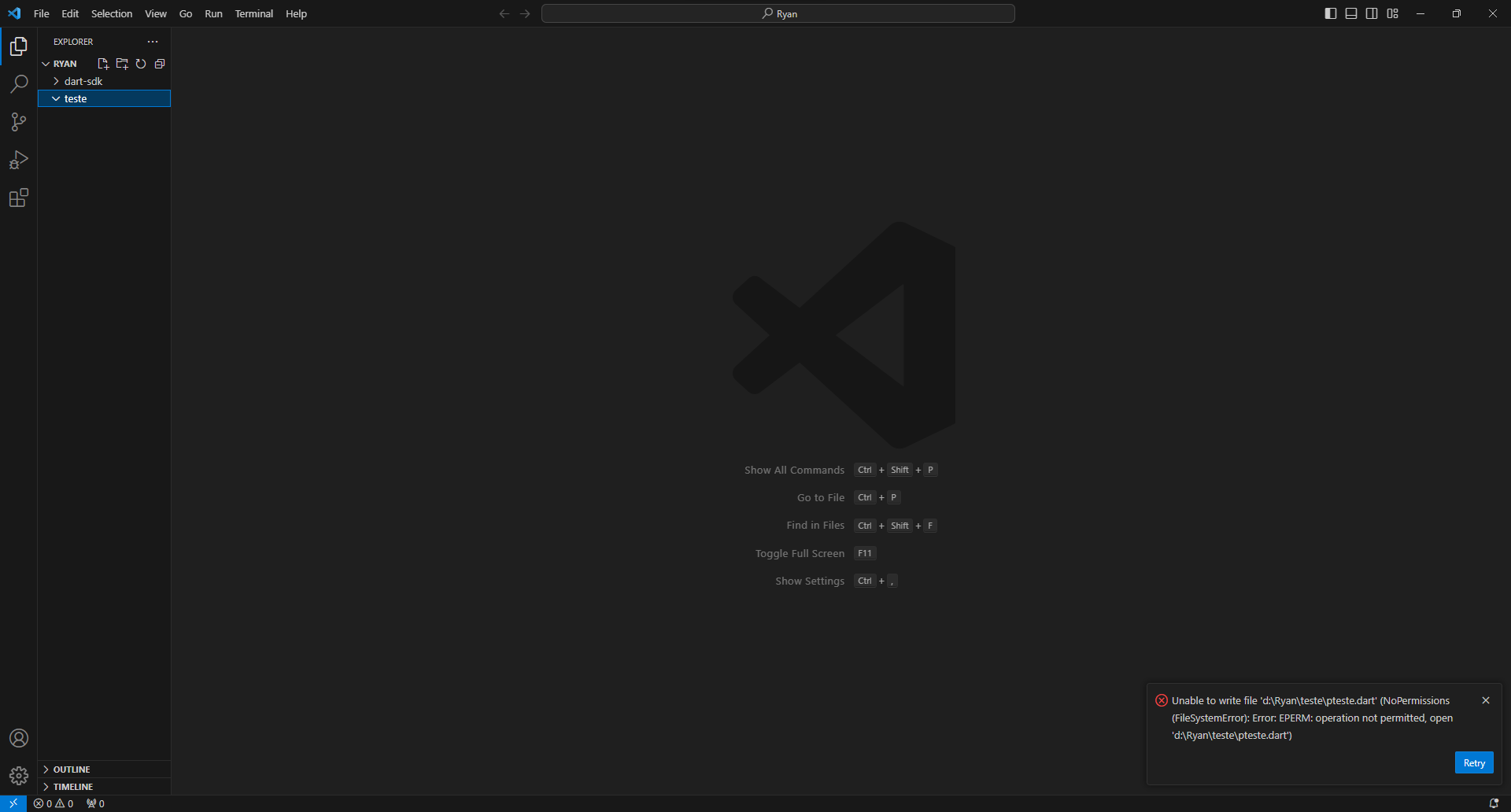Dismiss the error notification
Viewport: 1511px width, 812px height.
(1486, 700)
